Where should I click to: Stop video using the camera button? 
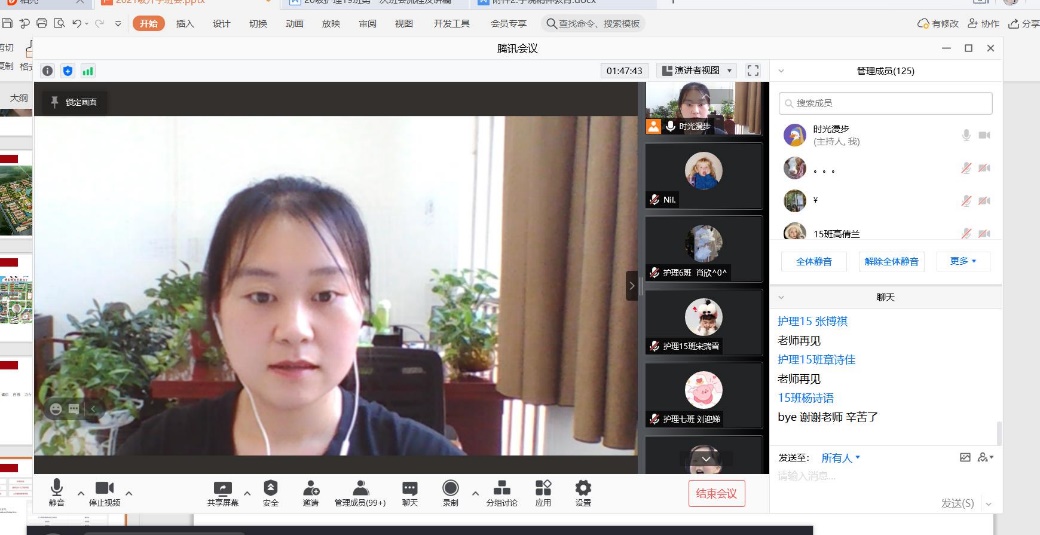(x=104, y=488)
